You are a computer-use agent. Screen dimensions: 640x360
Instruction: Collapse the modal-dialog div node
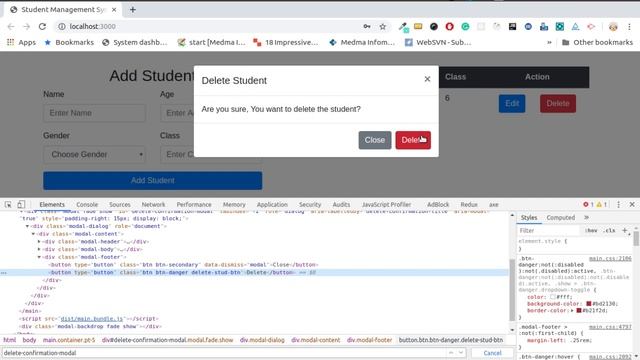(27, 226)
